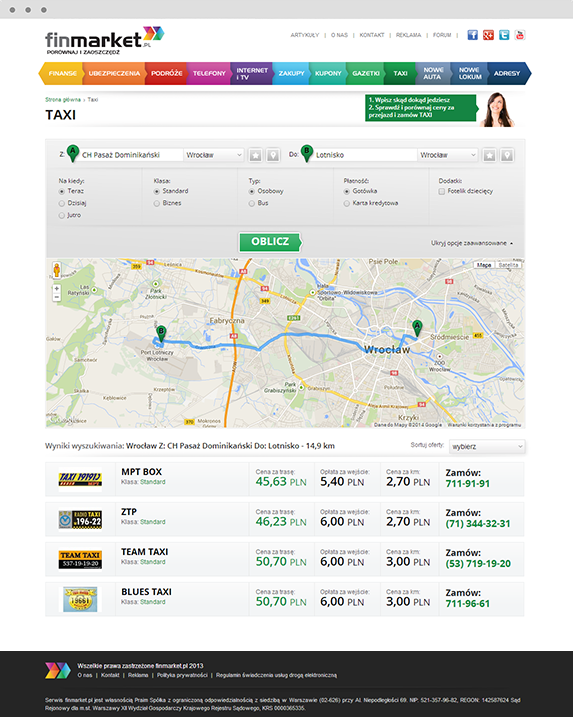
Task: Open the footer Regulamin świadczenia usług link
Action: point(276,675)
